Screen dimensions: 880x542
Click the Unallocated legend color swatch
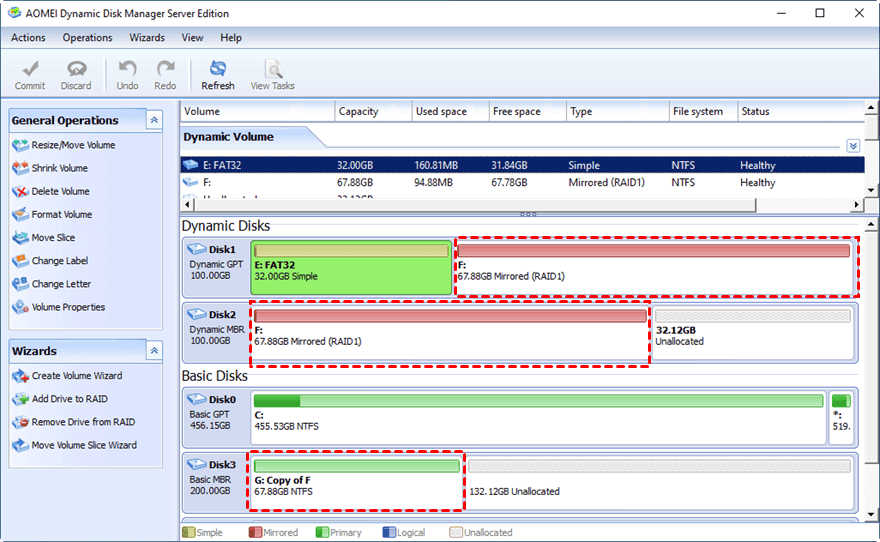point(456,532)
